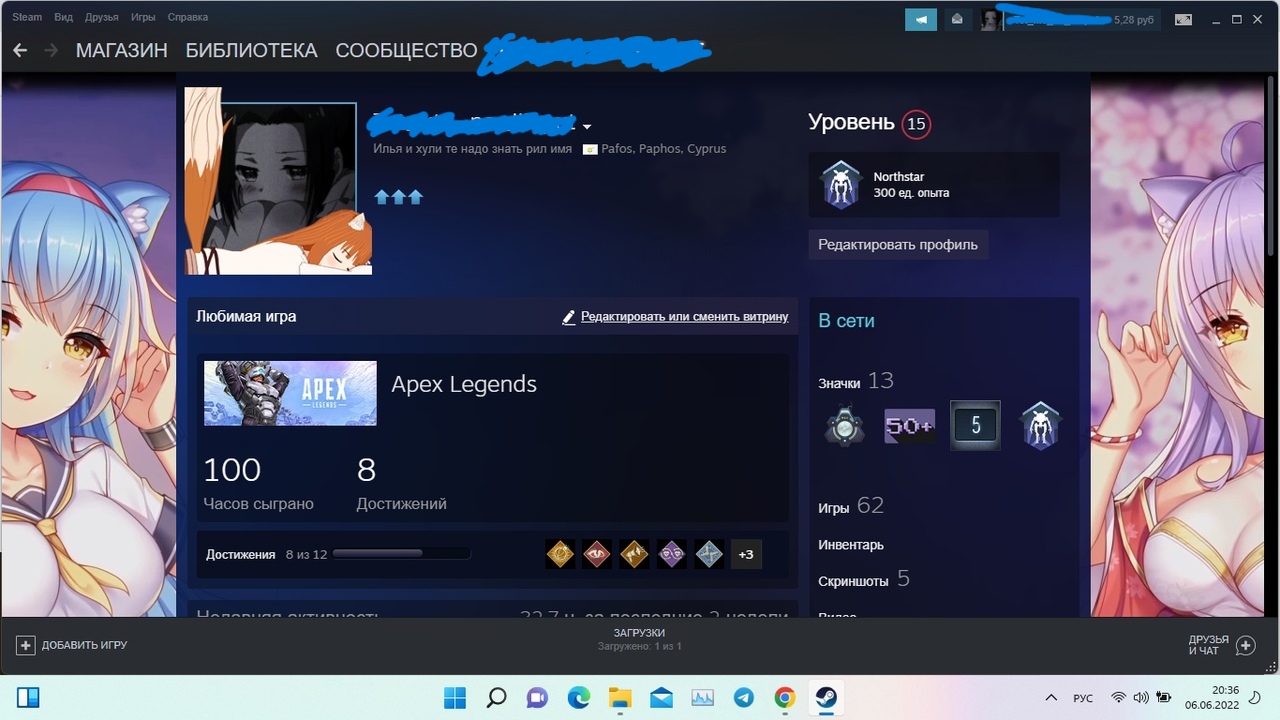Expand the profile name dropdown arrow
This screenshot has height=720, width=1280.
tap(587, 127)
